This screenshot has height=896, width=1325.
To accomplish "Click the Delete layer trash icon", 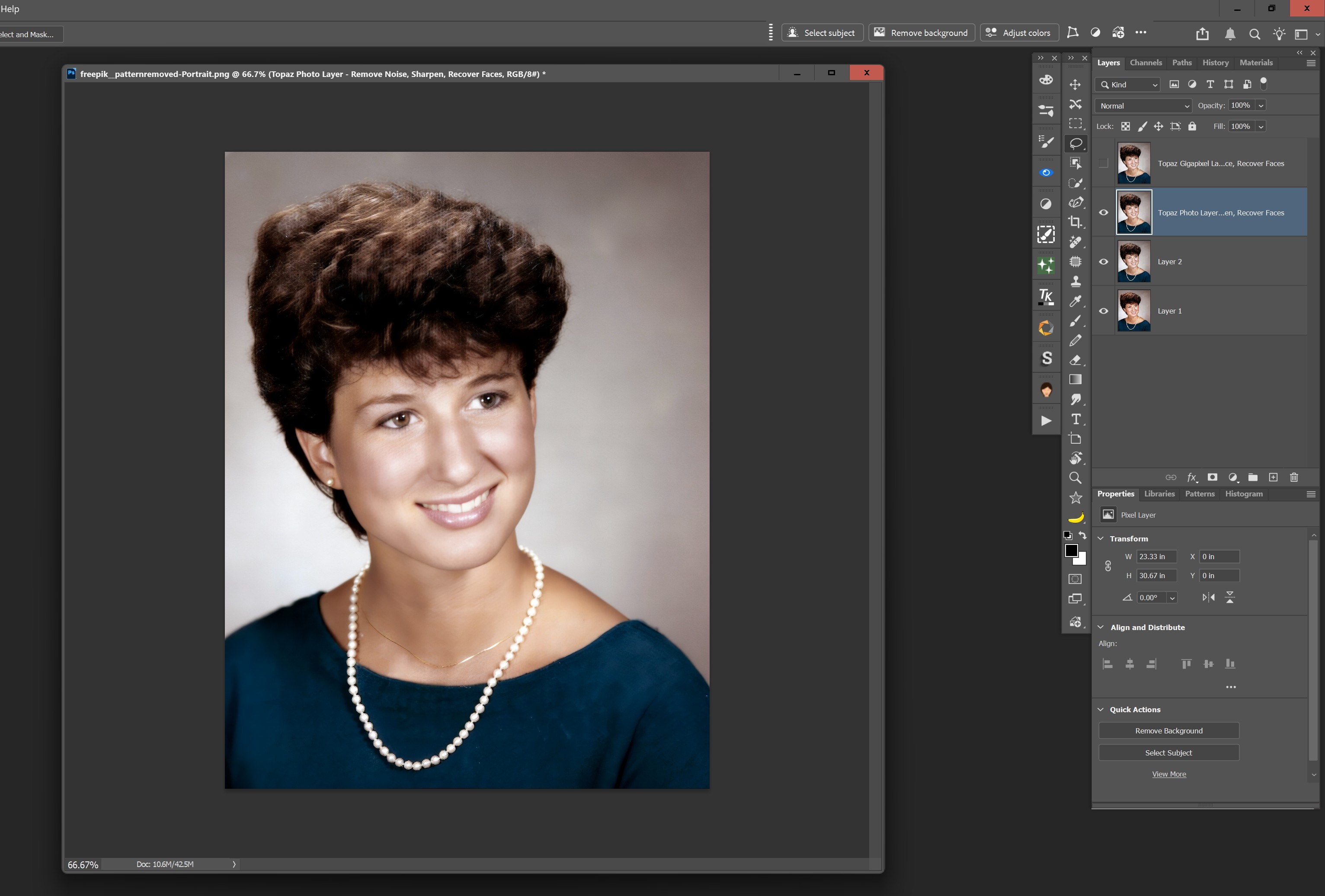I will [x=1293, y=477].
